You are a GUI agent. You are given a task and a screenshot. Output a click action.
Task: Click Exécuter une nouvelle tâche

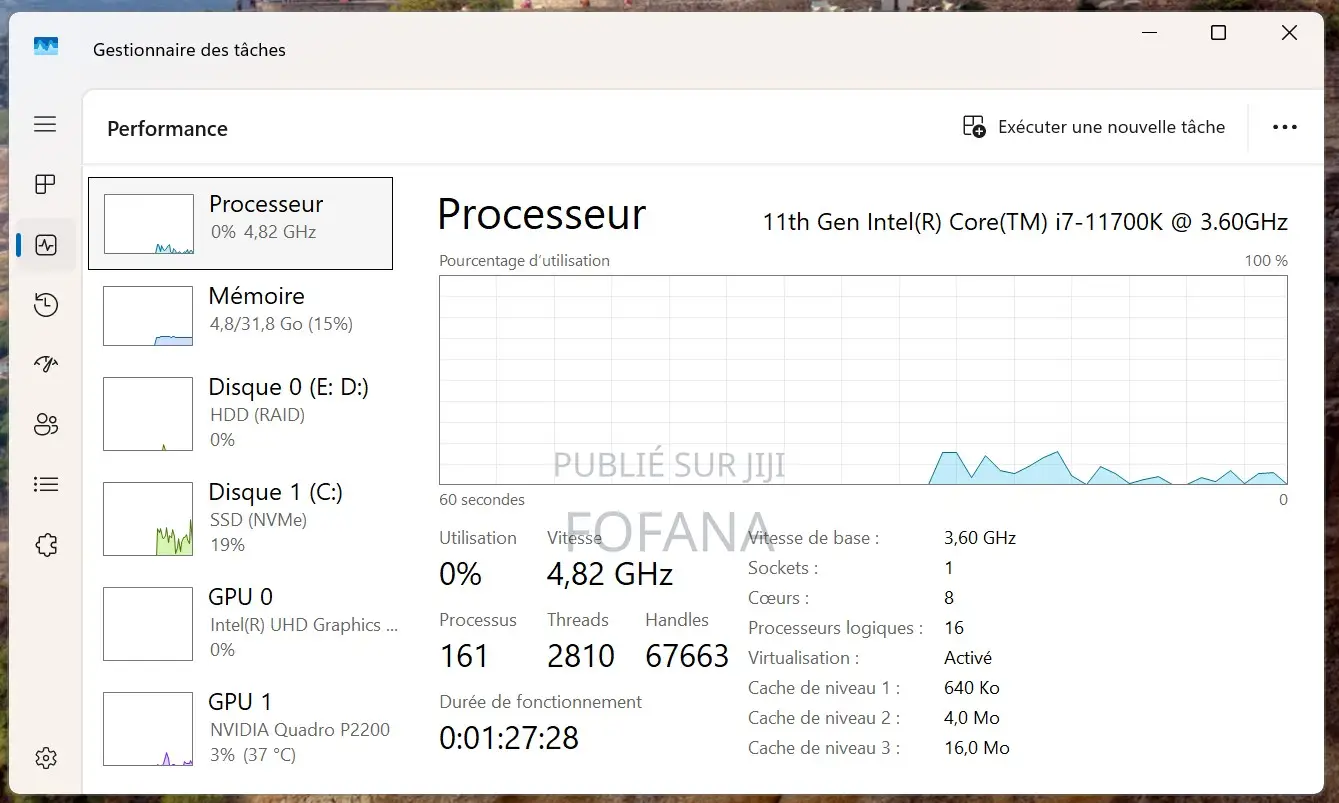pos(1110,127)
